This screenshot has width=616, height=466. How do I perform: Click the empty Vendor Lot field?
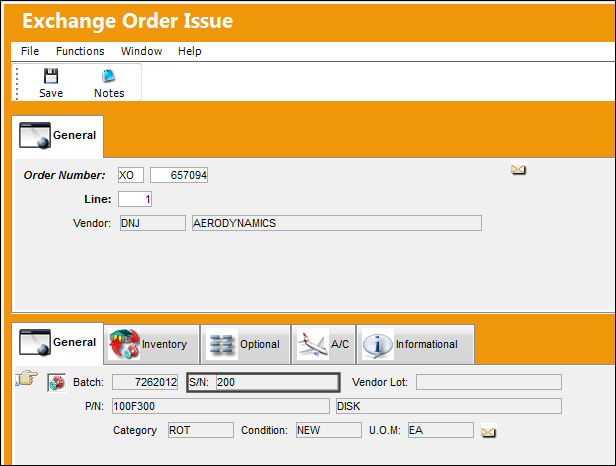pos(489,382)
